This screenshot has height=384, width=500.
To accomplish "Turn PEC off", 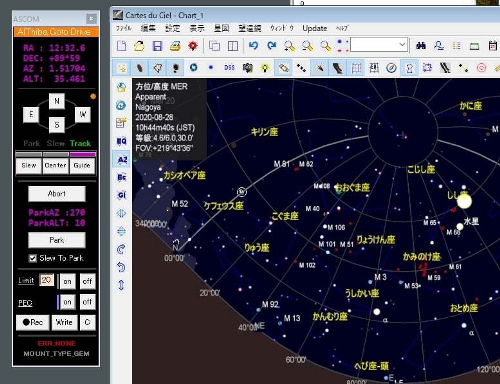I will [x=87, y=302].
